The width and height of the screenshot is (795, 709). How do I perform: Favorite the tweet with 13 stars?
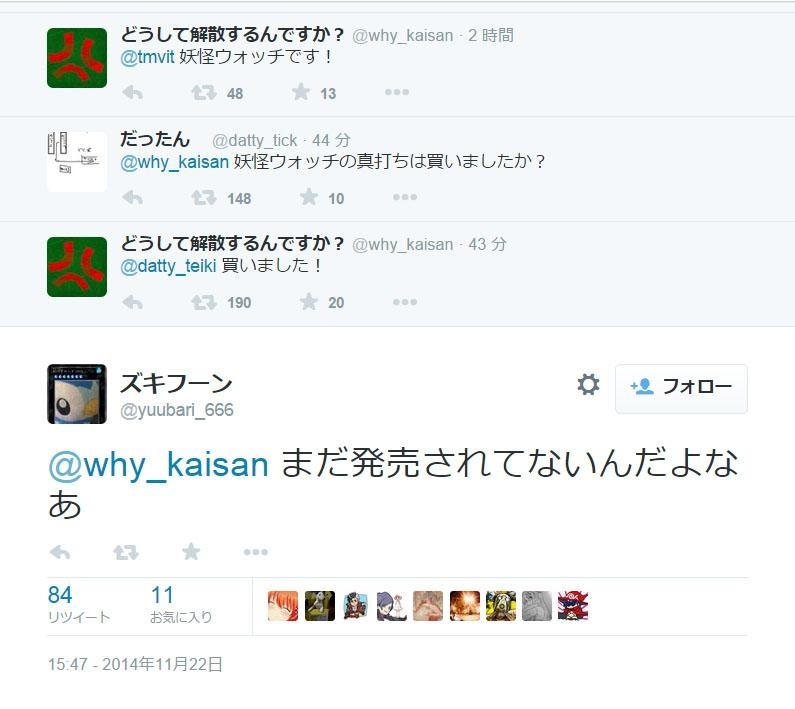(x=301, y=92)
